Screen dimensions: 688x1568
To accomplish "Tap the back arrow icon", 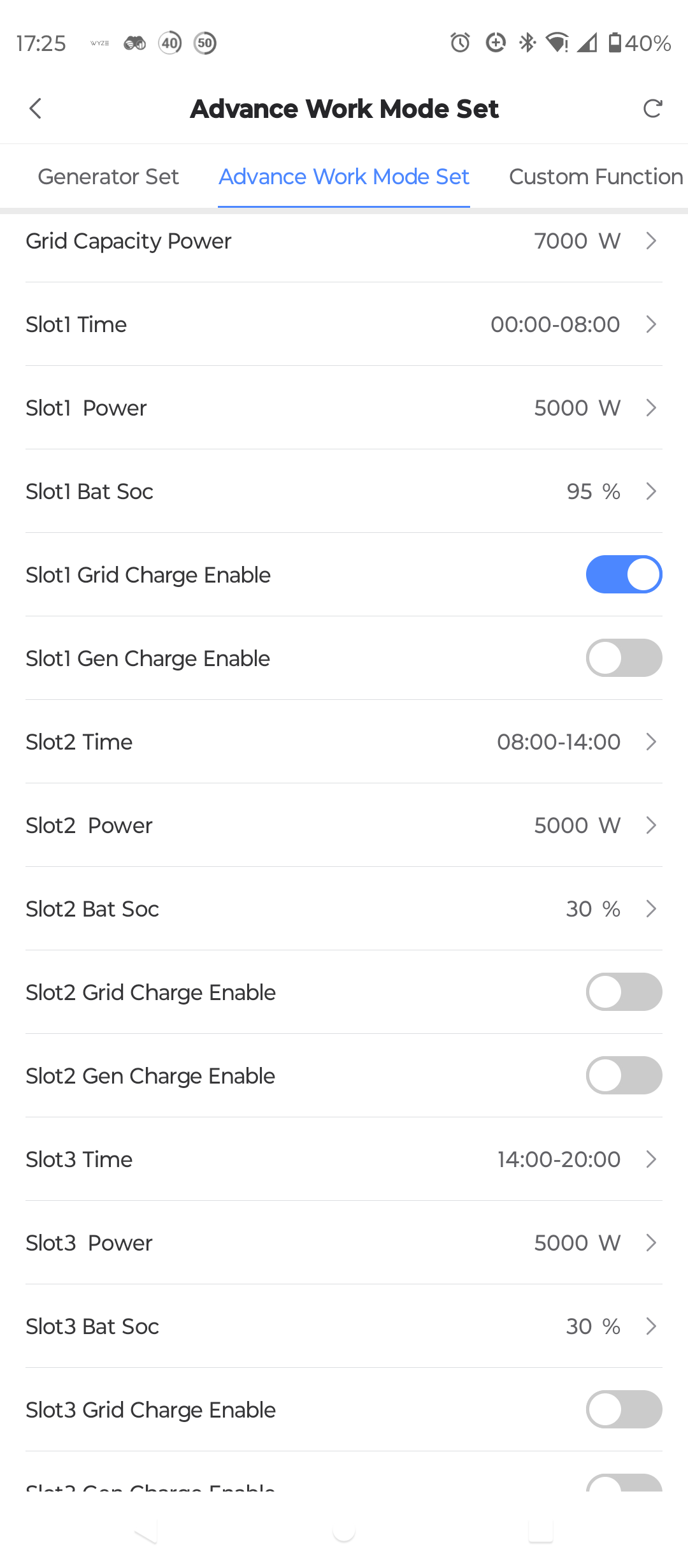I will point(36,108).
